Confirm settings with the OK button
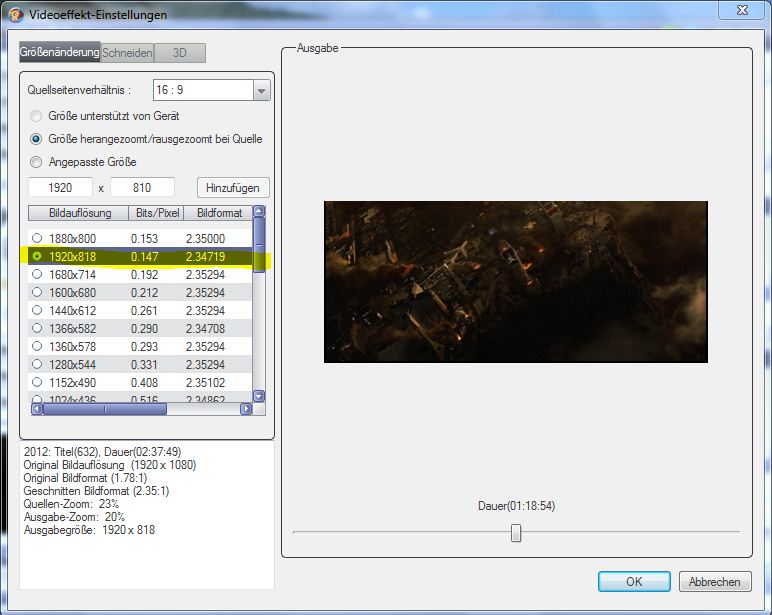772x615 pixels. coord(634,581)
